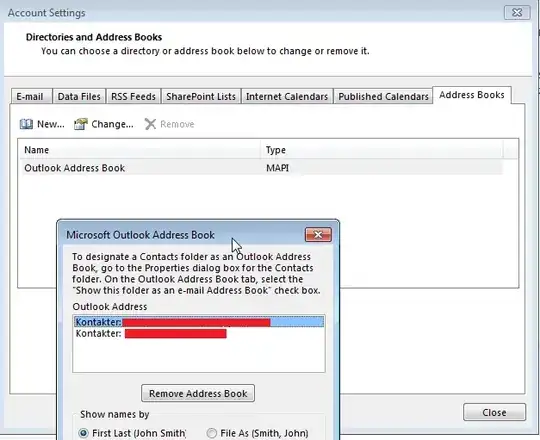Image resolution: width=540 pixels, height=440 pixels.
Task: Open the RSS Feeds tab
Action: point(133,96)
